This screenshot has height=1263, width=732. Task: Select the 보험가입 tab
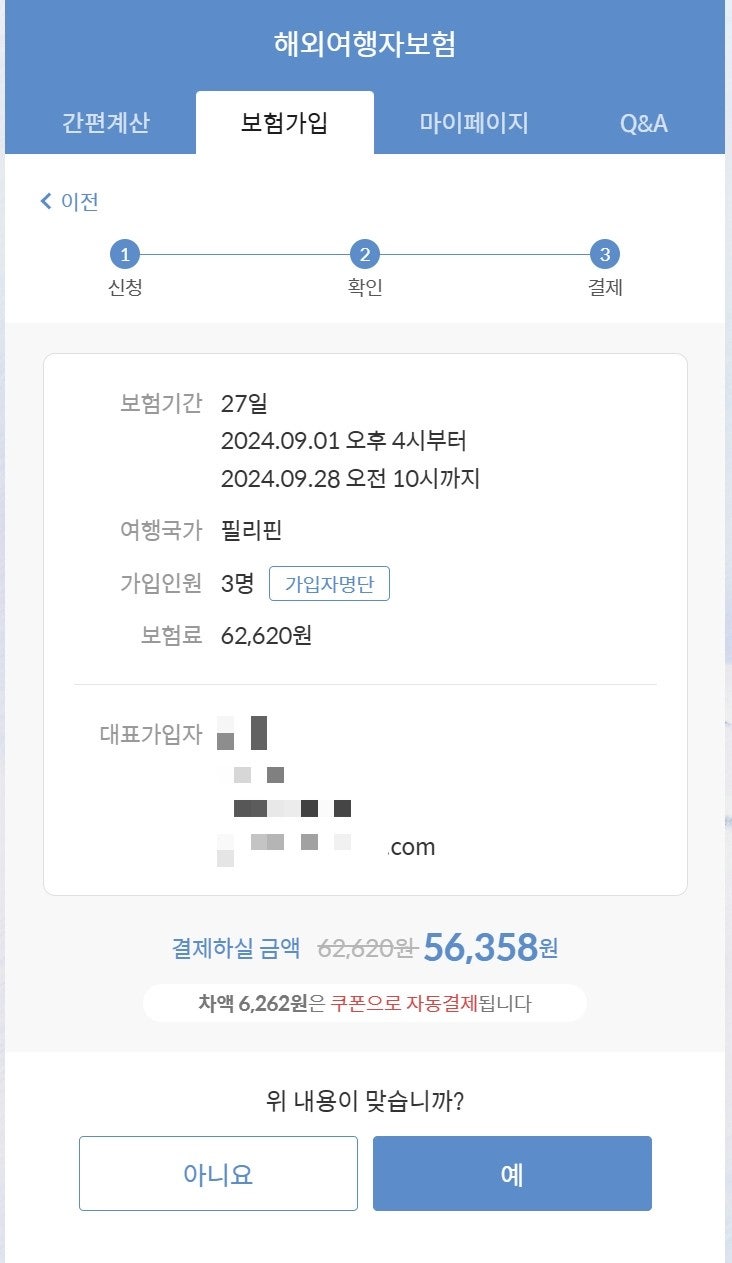[284, 123]
